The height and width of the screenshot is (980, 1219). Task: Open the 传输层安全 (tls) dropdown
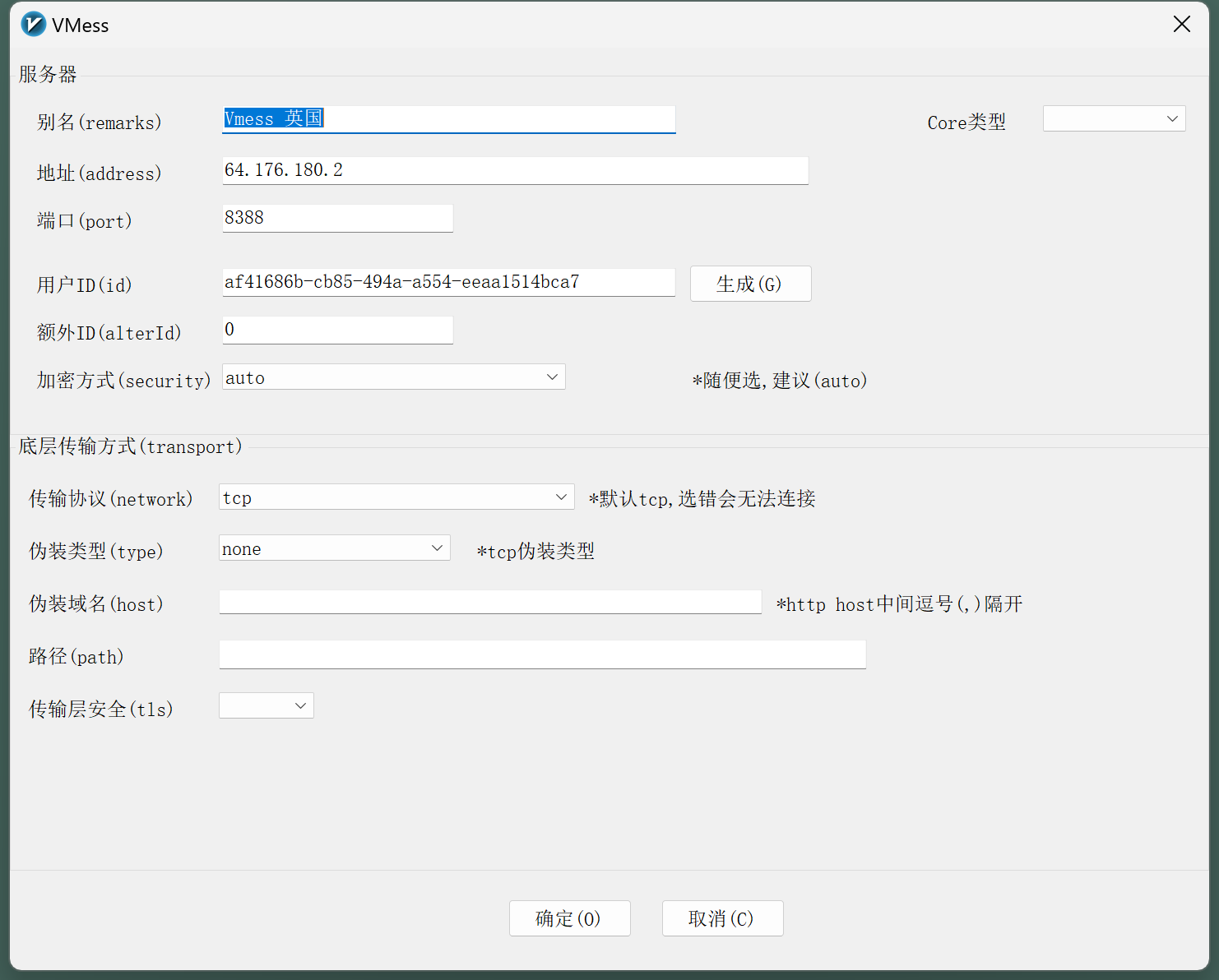267,705
